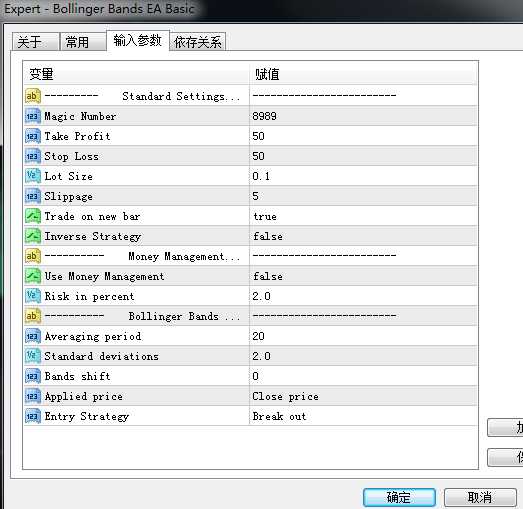Click the decimal icon beside Lot Size

(33, 176)
